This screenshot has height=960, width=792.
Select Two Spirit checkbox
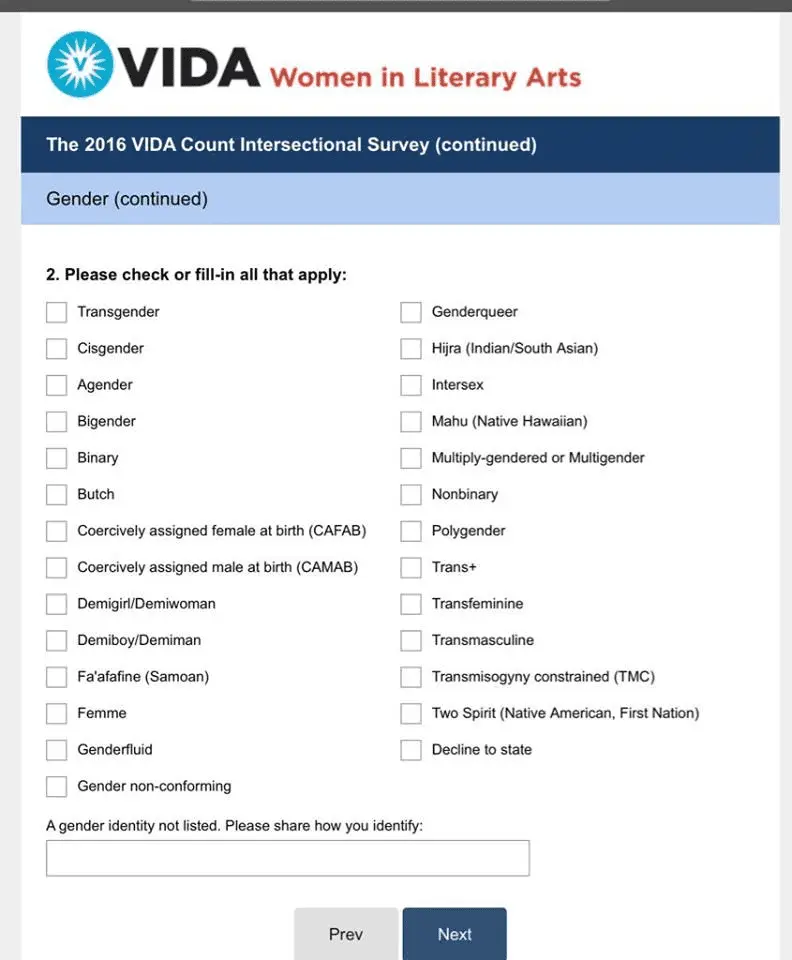[x=411, y=714]
